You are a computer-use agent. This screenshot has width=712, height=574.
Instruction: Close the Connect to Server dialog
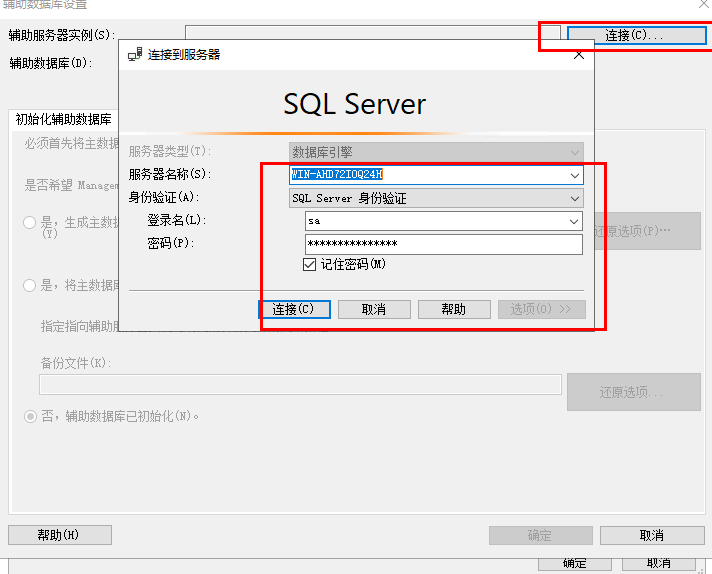pos(578,55)
